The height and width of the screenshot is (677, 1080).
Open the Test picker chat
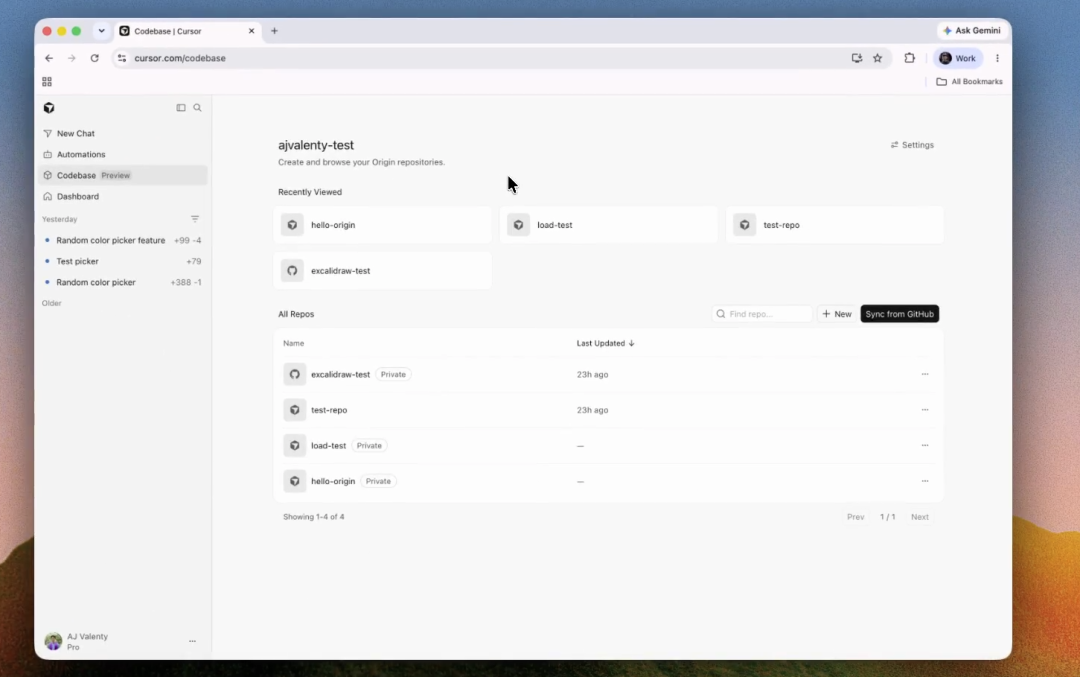pos(123,261)
